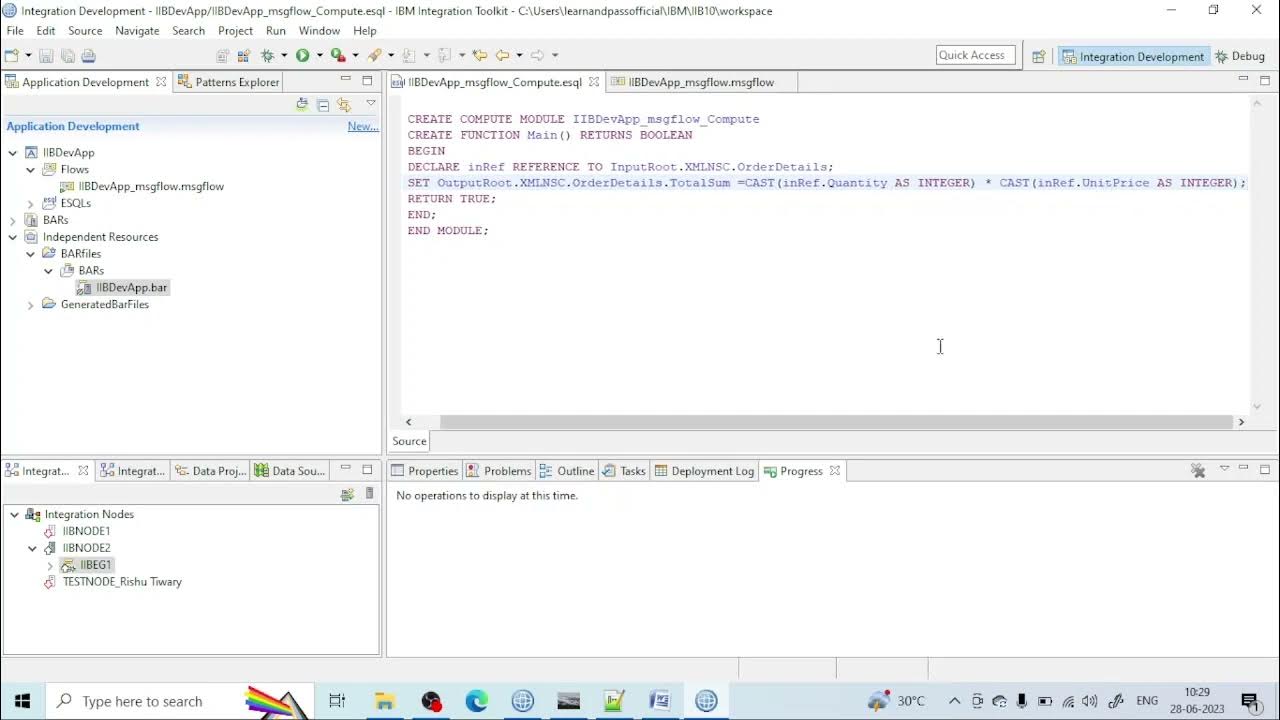Collapse the Flows folder
This screenshot has width=1280, height=720.
pyautogui.click(x=31, y=170)
